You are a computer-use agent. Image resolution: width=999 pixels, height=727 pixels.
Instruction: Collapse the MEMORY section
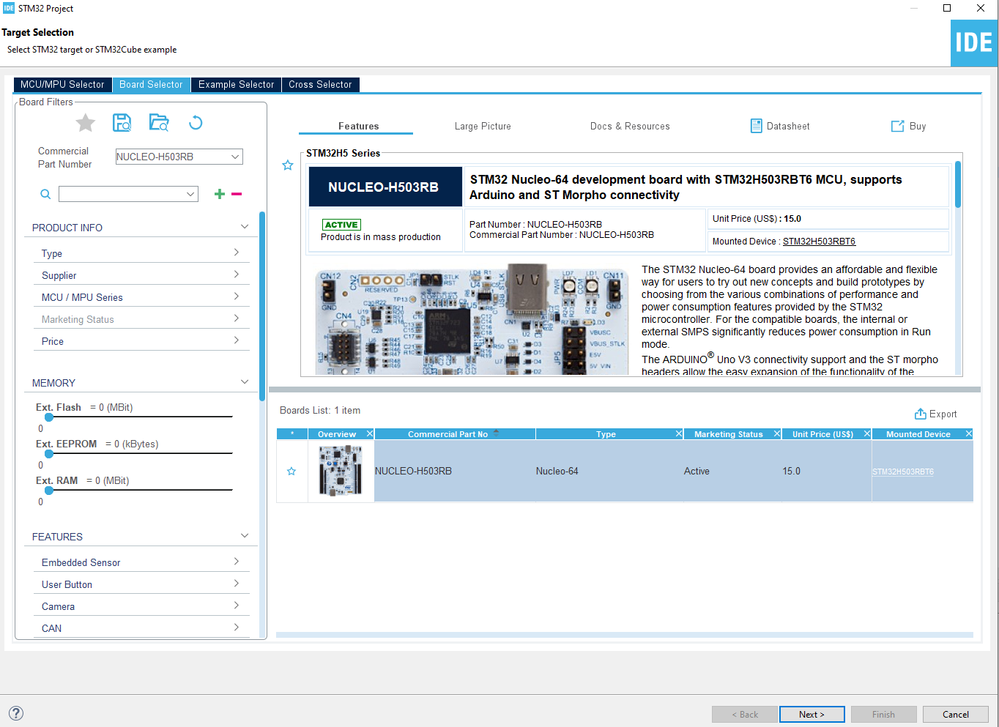(x=244, y=382)
